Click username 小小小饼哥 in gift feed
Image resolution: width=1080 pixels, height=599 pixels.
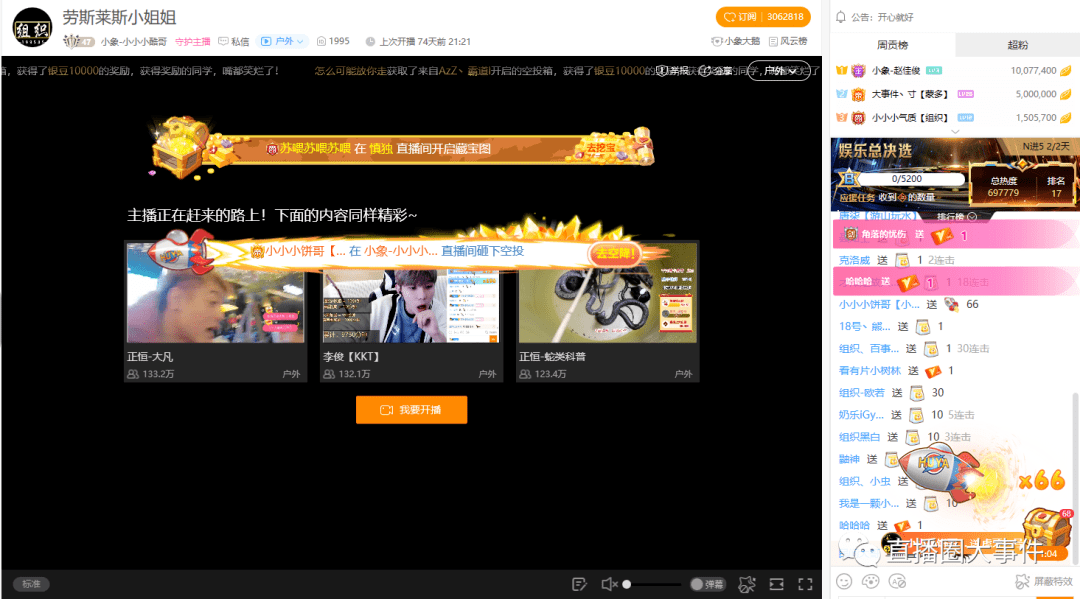click(879, 304)
